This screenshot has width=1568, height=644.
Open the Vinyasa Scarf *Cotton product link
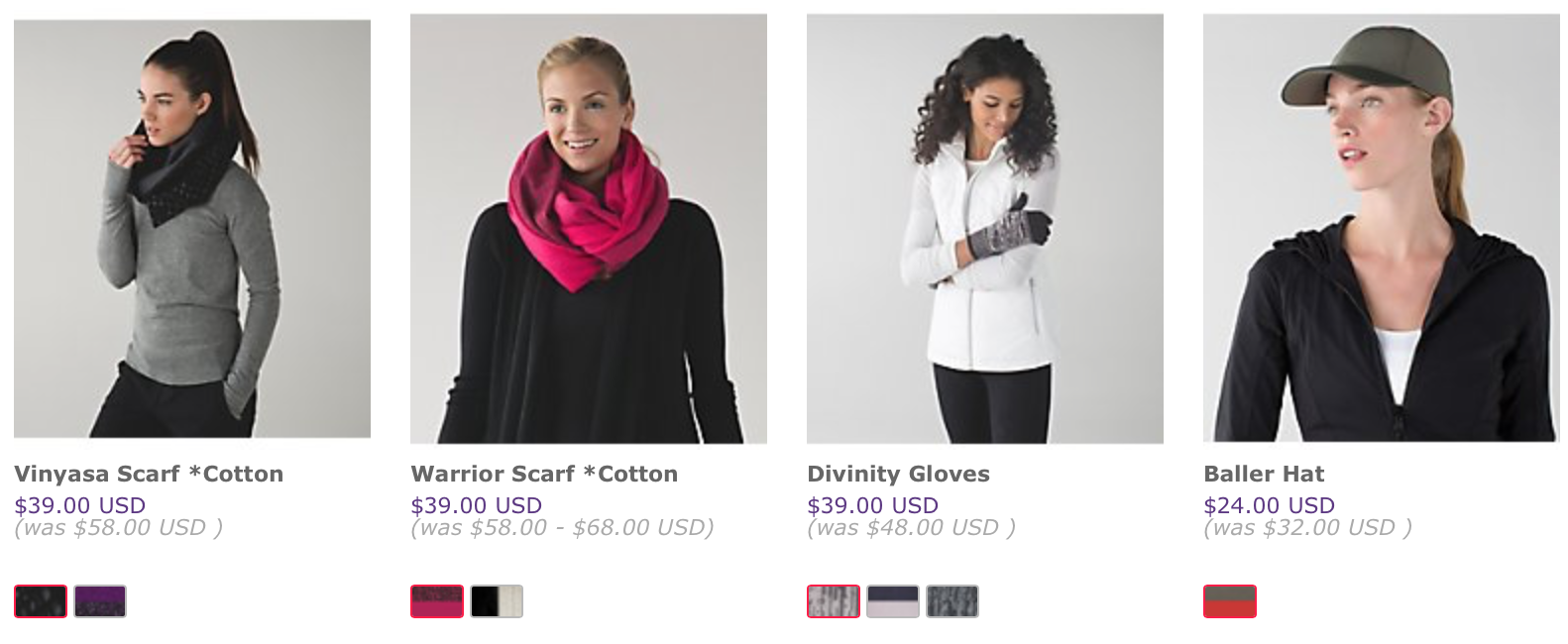(149, 474)
